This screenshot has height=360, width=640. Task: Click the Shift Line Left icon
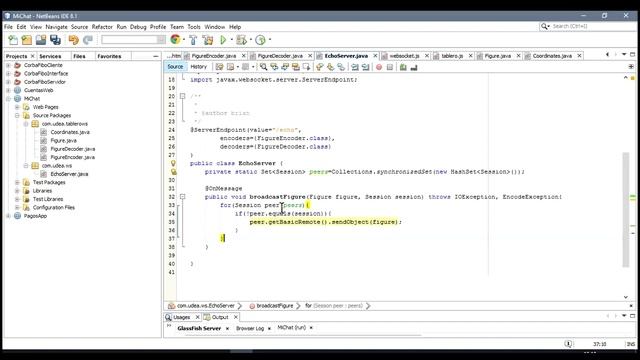tap(355, 67)
